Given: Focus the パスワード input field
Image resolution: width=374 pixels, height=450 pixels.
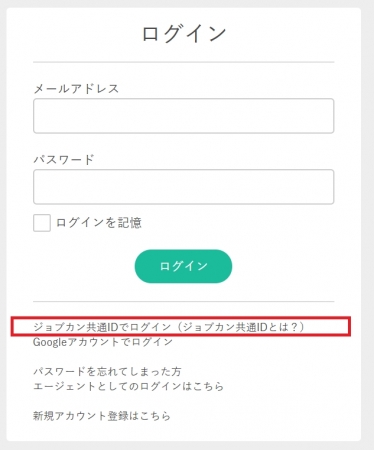Looking at the screenshot, I should 183,187.
